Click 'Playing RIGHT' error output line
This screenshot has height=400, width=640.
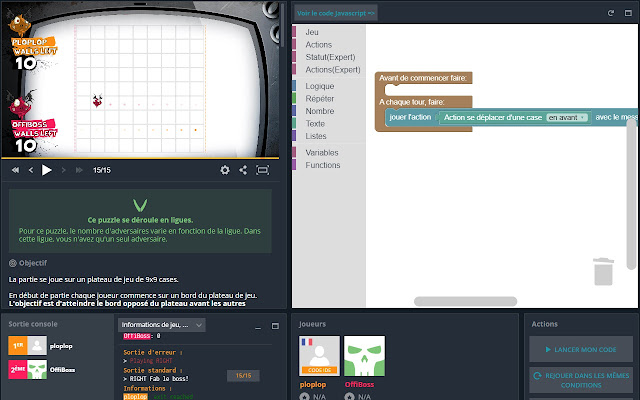click(151, 361)
